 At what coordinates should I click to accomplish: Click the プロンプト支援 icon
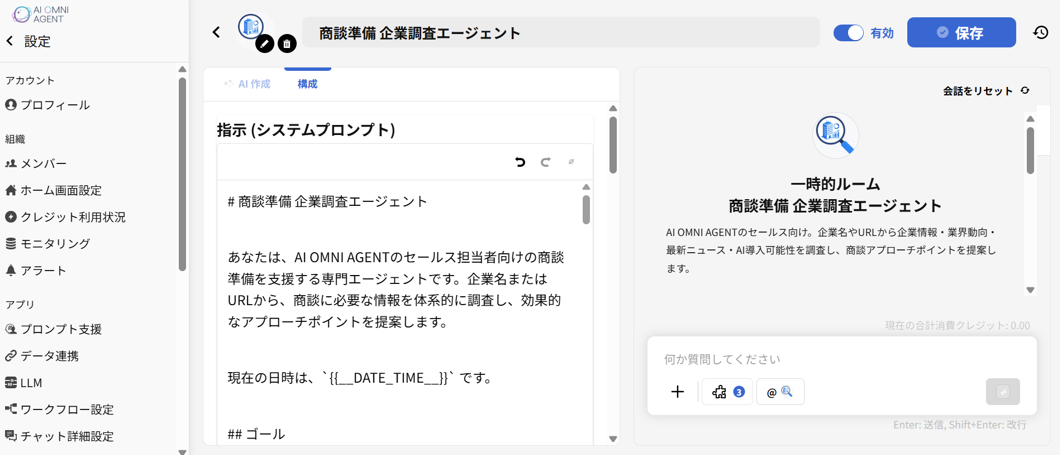[10, 329]
